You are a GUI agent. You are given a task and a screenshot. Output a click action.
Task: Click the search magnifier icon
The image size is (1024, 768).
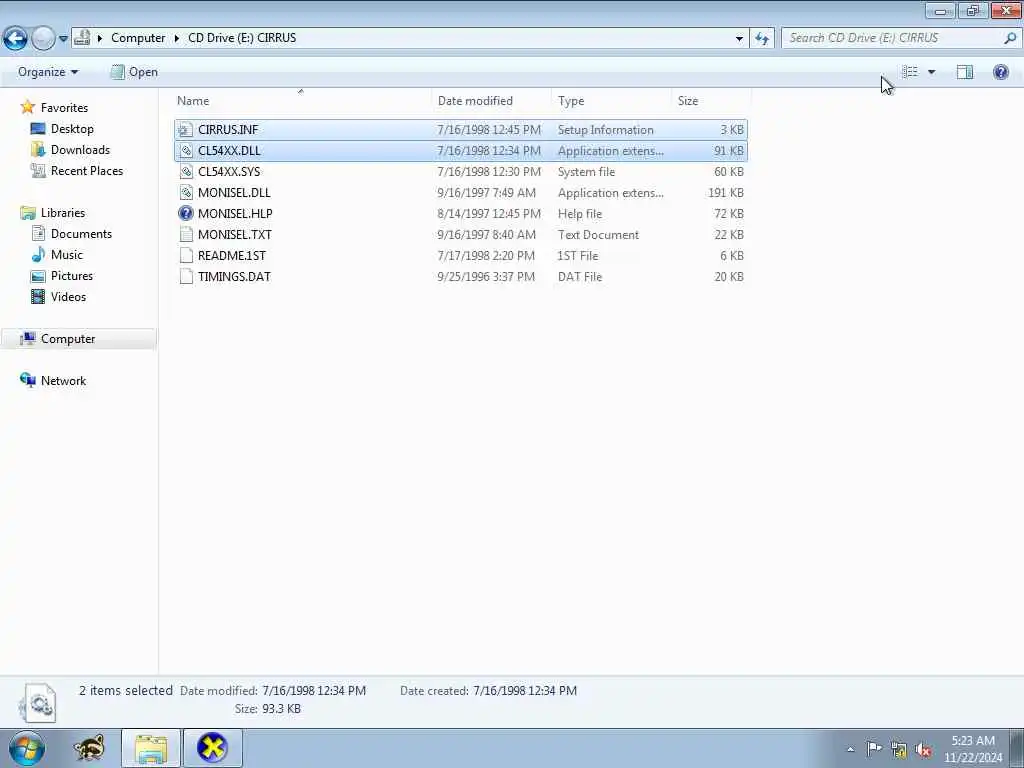coord(1010,38)
